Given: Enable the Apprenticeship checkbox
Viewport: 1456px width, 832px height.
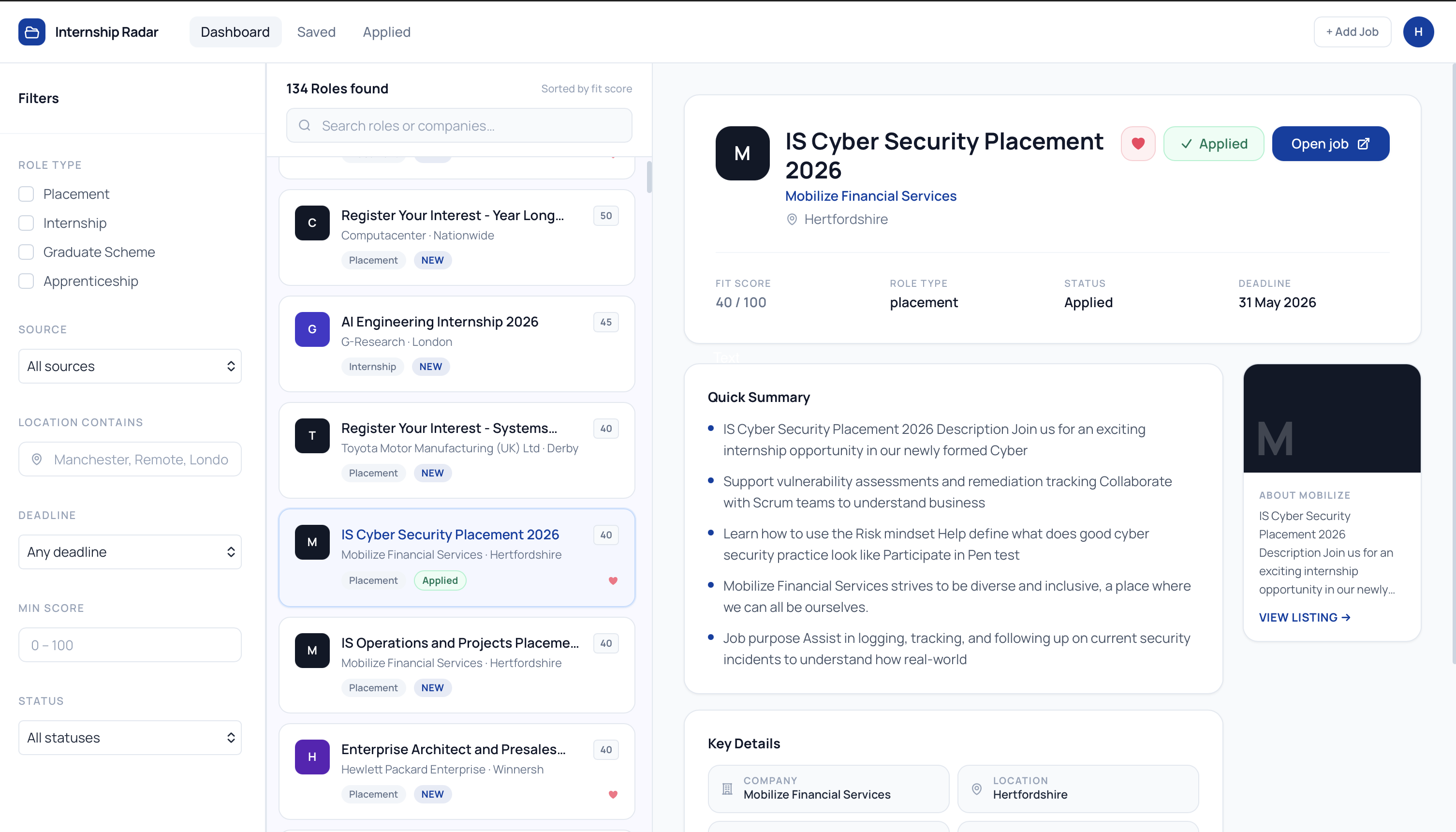Looking at the screenshot, I should (26, 281).
